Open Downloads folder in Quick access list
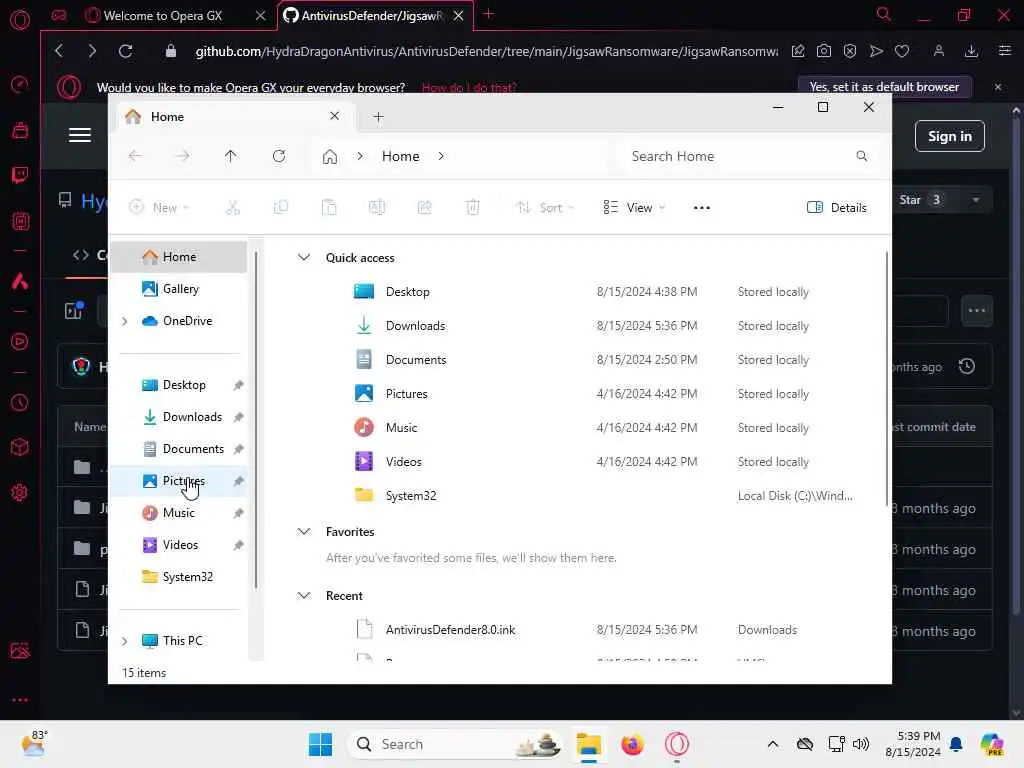 point(415,326)
